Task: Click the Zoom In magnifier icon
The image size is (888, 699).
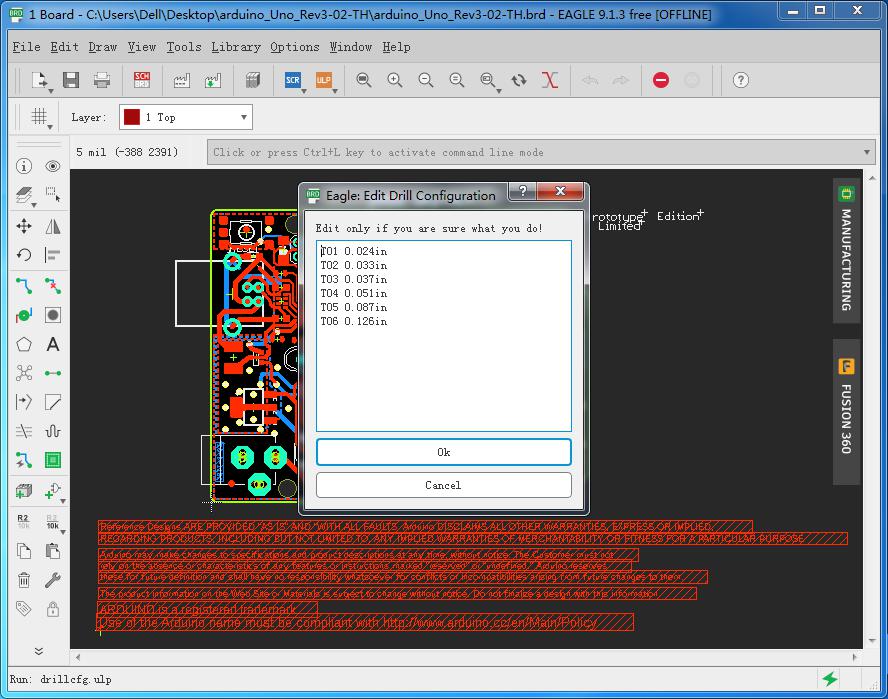Action: click(395, 80)
